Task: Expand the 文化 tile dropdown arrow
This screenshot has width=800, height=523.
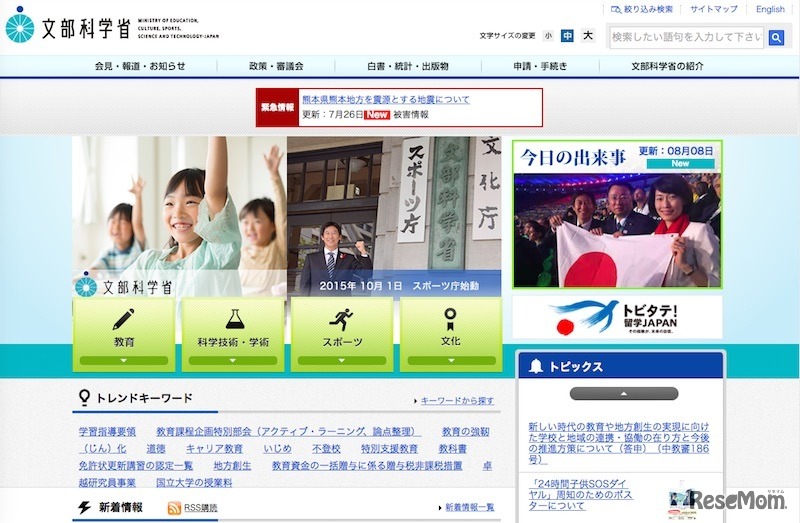Action: pos(451,360)
